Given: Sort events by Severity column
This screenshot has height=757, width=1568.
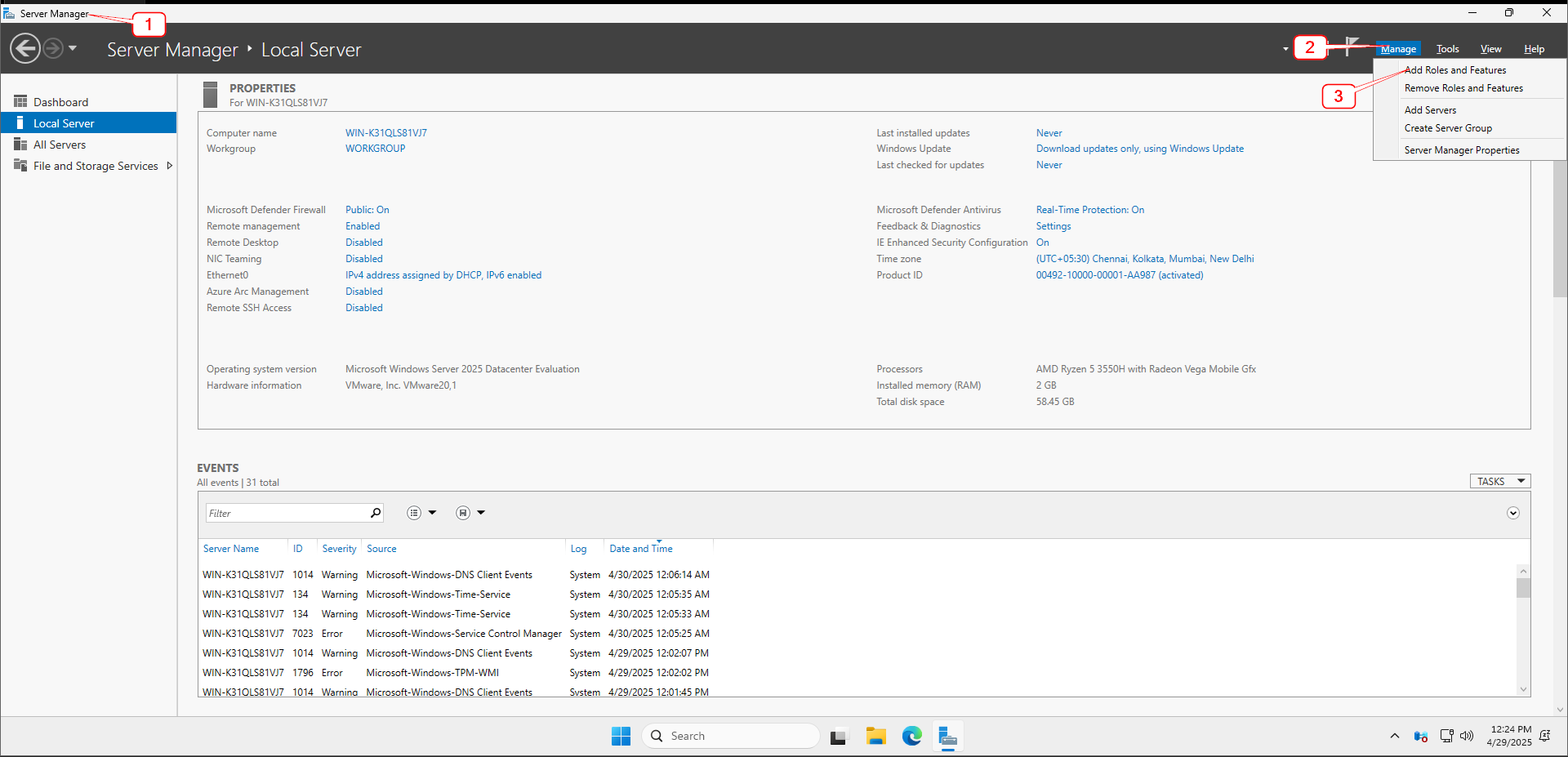Looking at the screenshot, I should pos(339,549).
